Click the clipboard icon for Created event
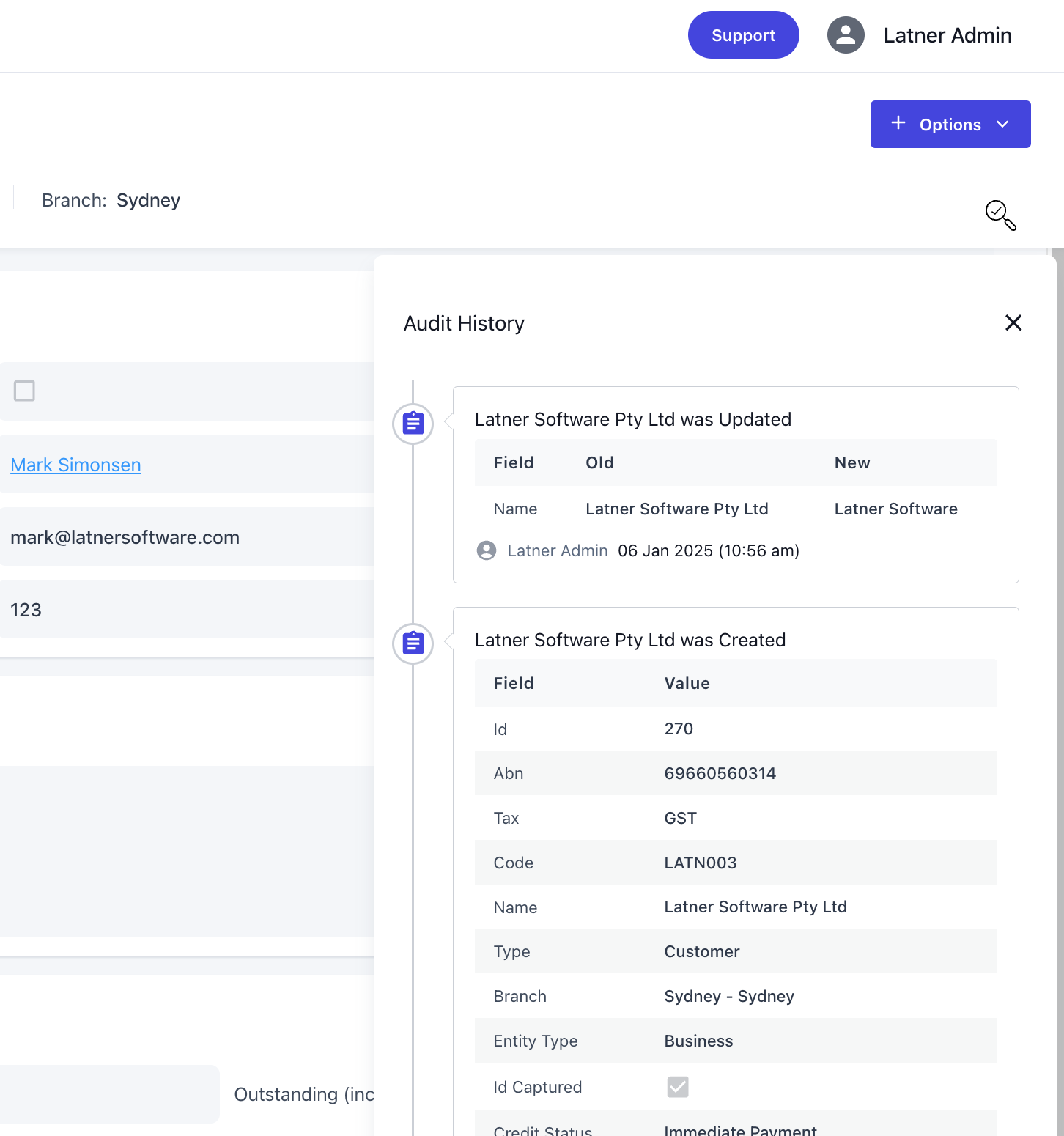This screenshot has height=1136, width=1064. point(413,643)
